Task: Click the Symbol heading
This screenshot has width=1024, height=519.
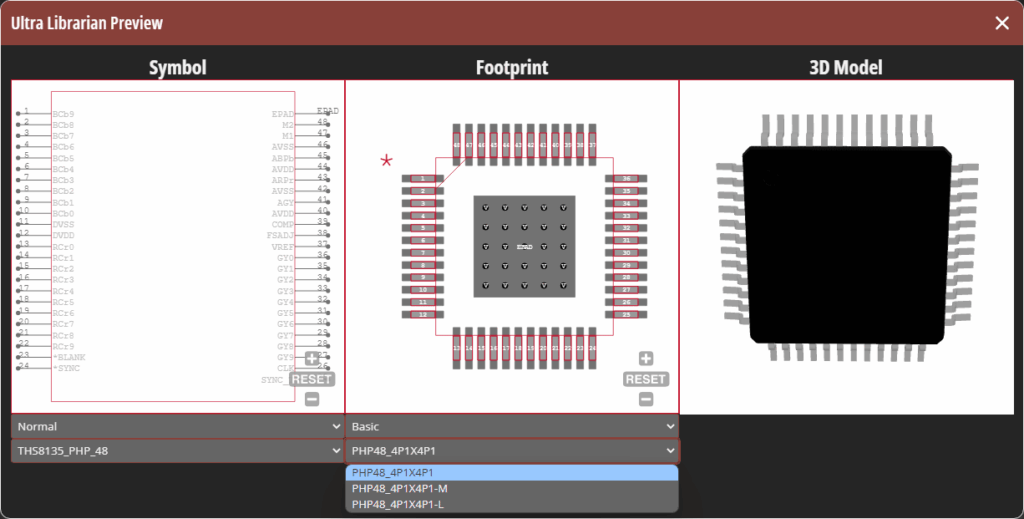Action: coord(178,67)
